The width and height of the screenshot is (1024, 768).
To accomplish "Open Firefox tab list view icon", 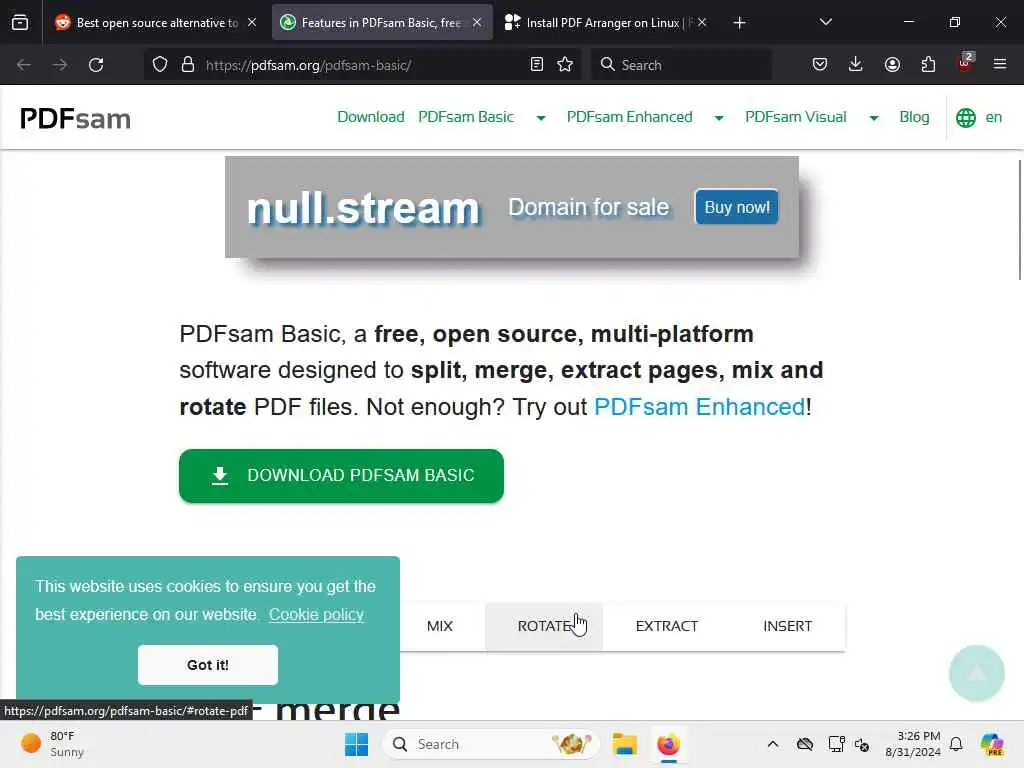I will point(20,22).
